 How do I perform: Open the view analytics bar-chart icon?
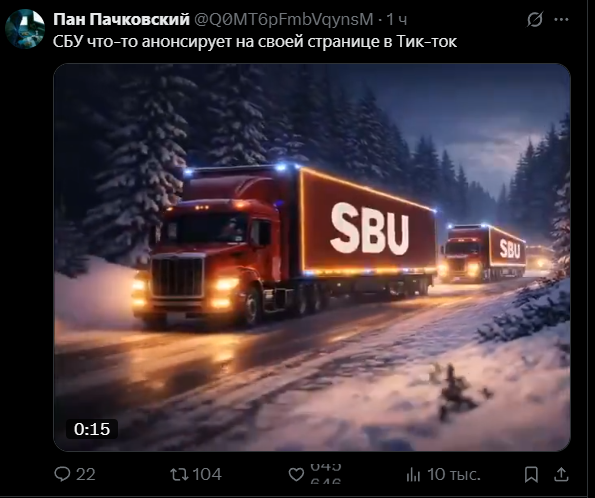413,474
